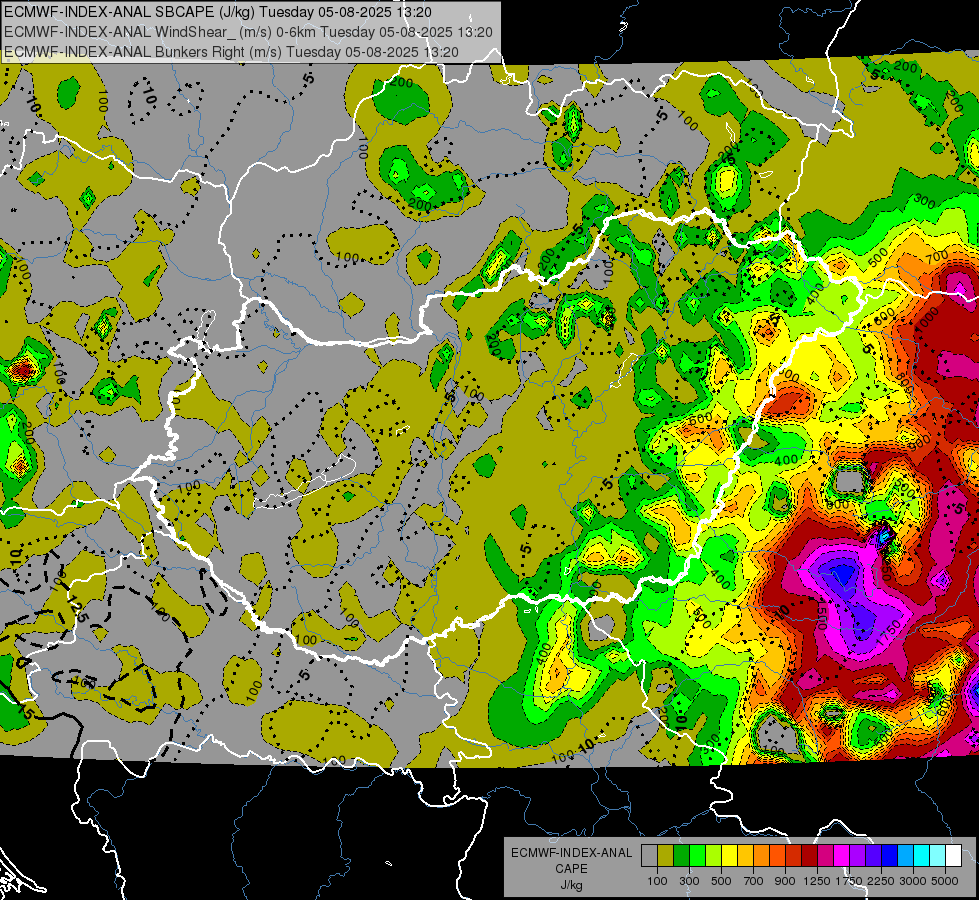Click the 900 tick label on legend scale

coord(785,881)
